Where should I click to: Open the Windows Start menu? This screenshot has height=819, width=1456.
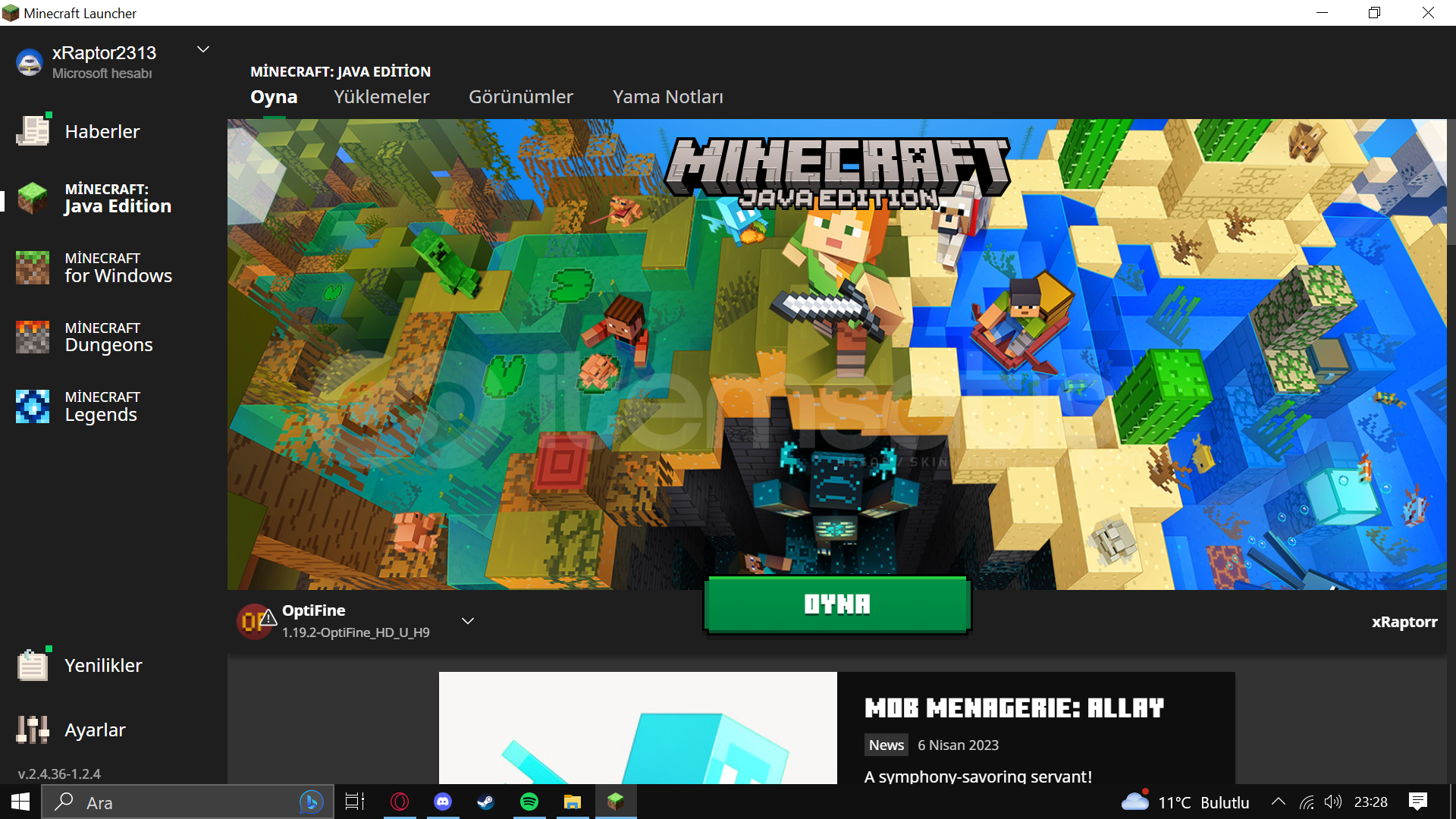pyautogui.click(x=20, y=802)
